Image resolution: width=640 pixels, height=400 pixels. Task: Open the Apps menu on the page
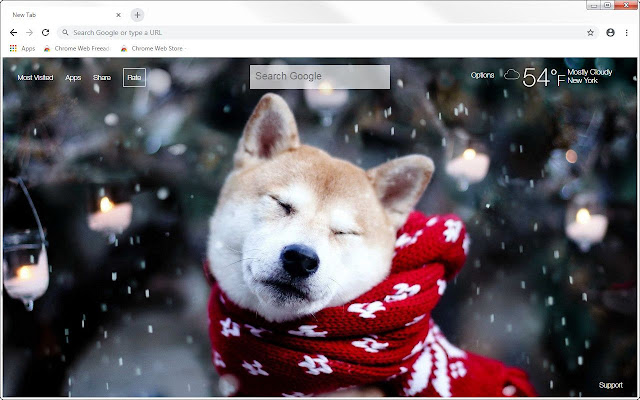click(x=73, y=78)
